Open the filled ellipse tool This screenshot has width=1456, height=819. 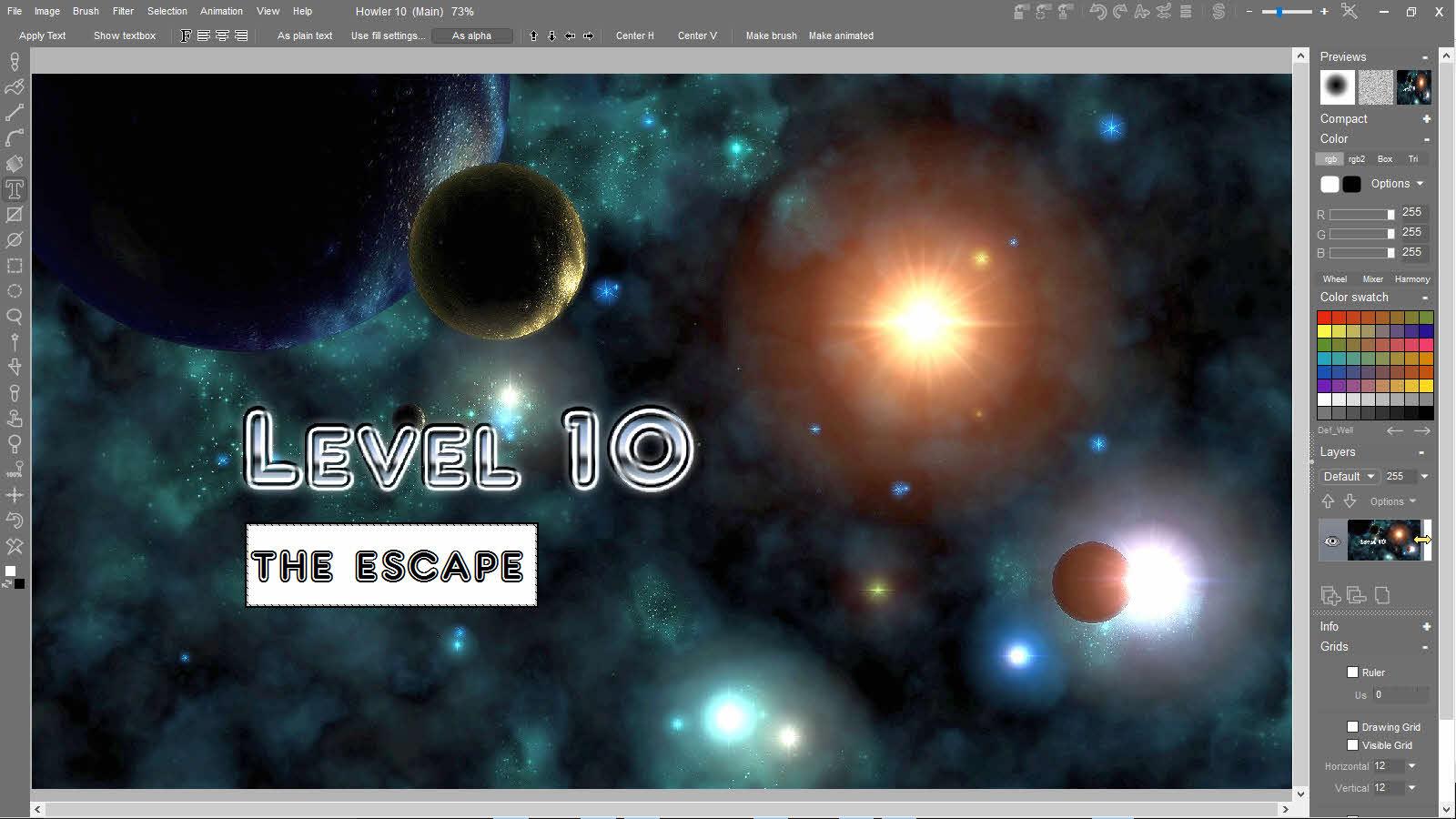click(15, 240)
